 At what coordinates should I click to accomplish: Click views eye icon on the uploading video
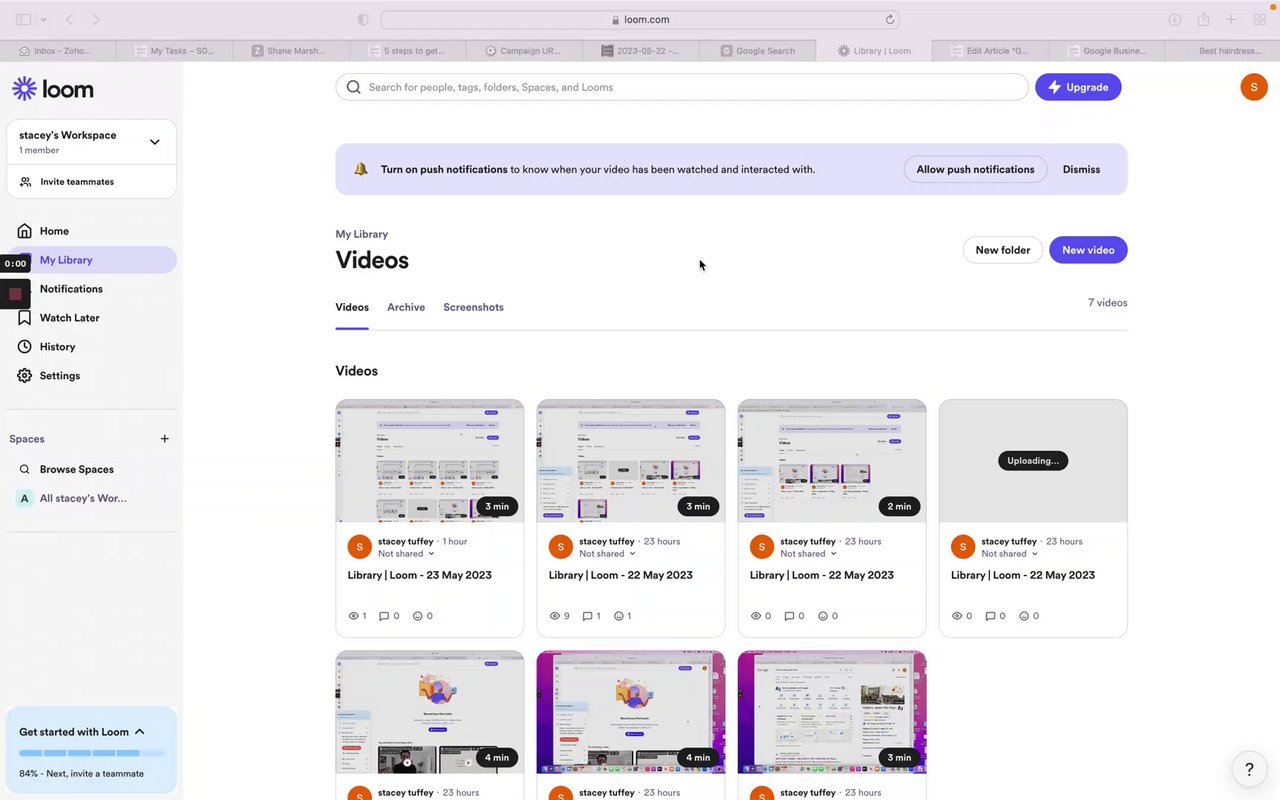pyautogui.click(x=956, y=616)
